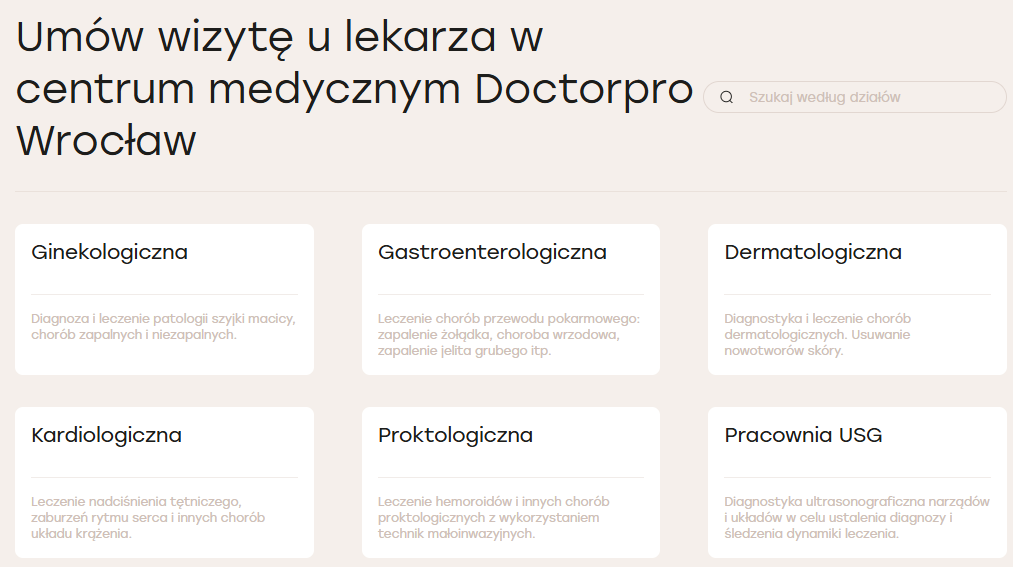Viewport: 1013px width, 567px height.
Task: Open the Gastroenterologiczna department card
Action: pos(511,300)
